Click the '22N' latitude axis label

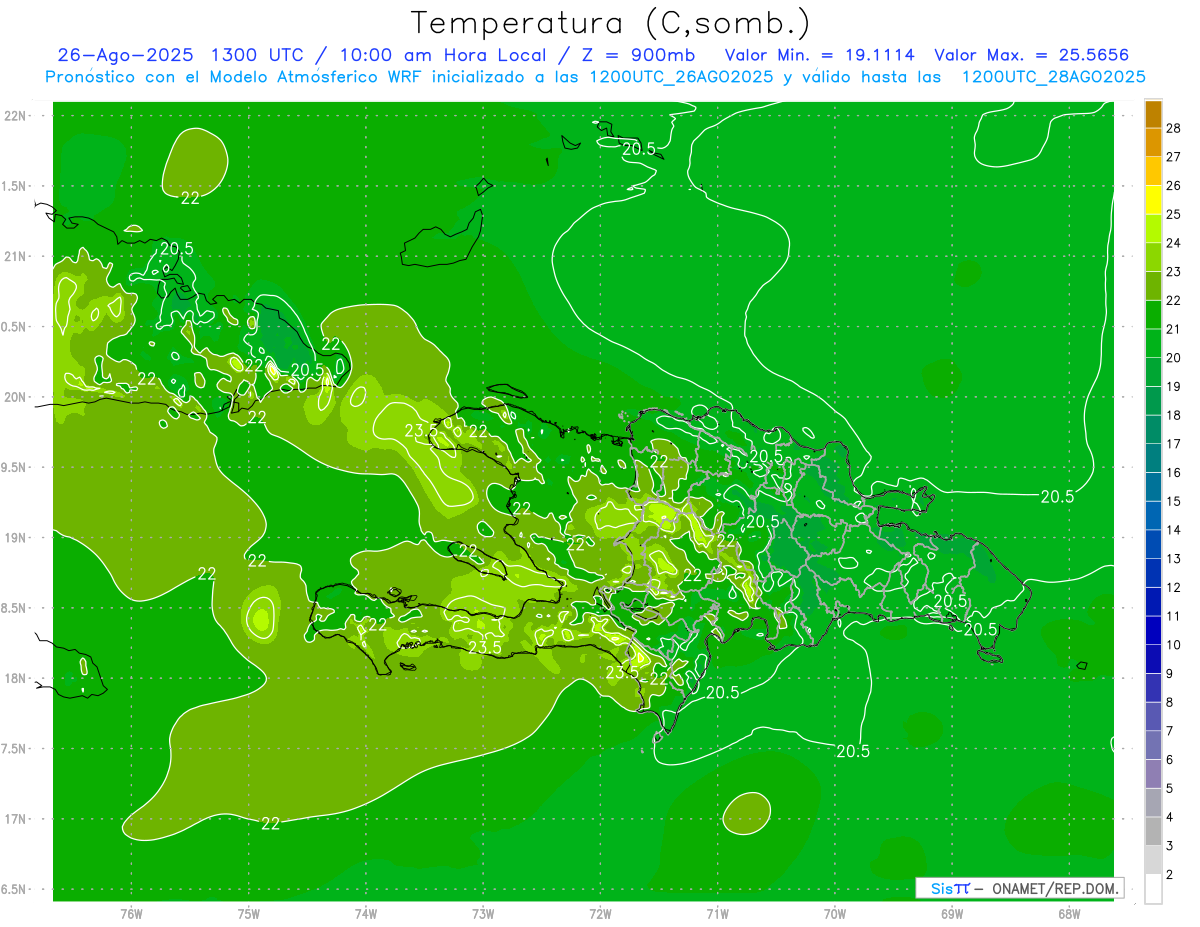click(x=15, y=116)
